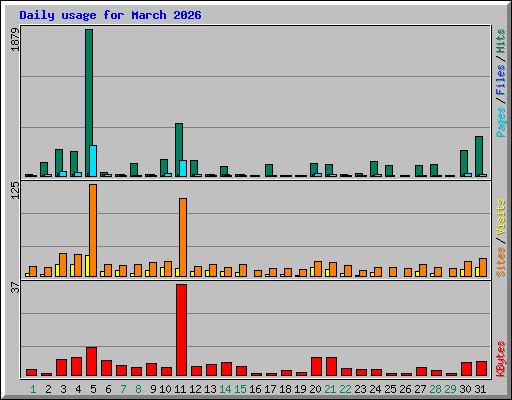Viewport: 512px width, 400px height.
Task: Select the red KBytes bar for day 4
Action: 76,367
